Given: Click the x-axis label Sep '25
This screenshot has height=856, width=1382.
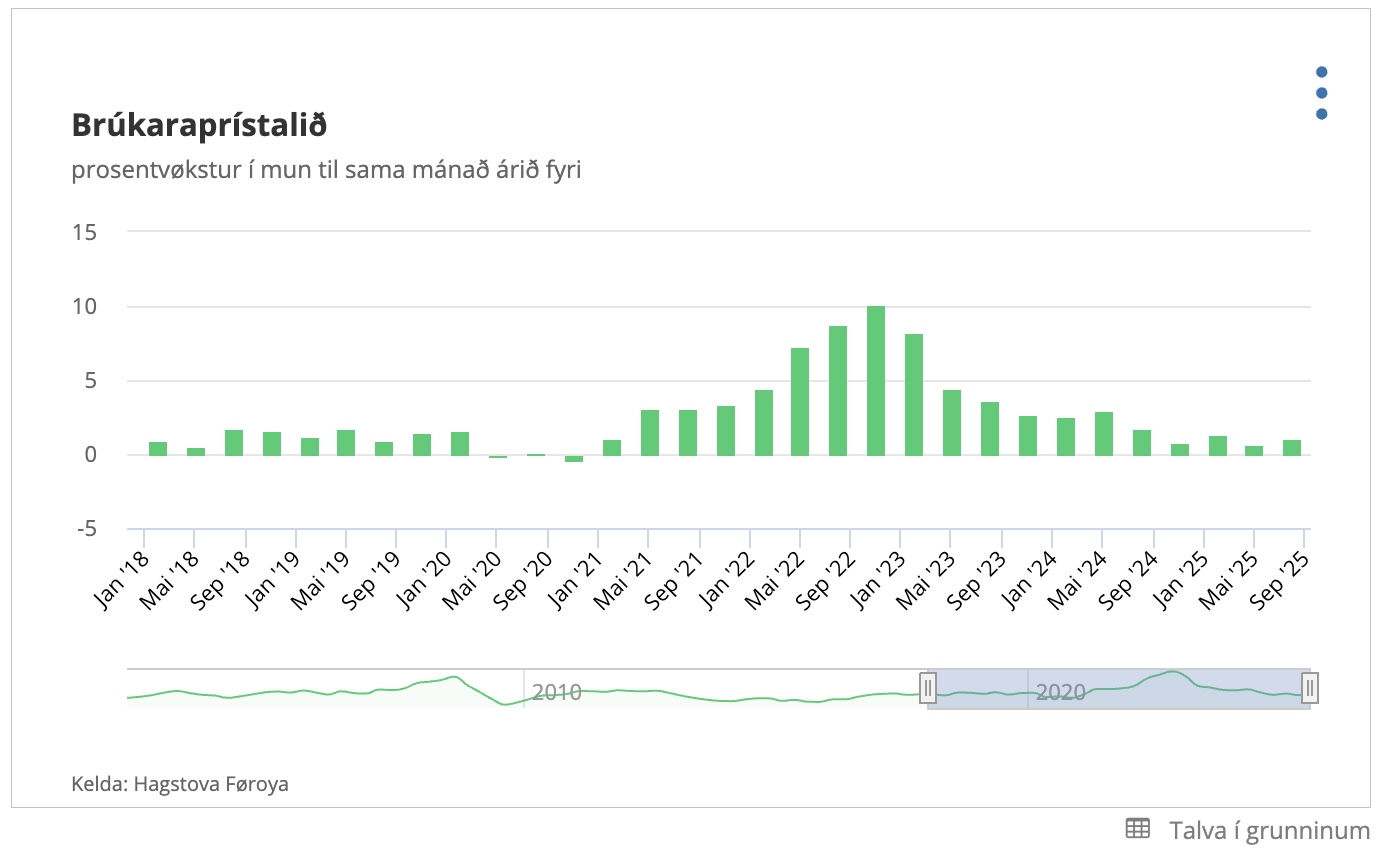Looking at the screenshot, I should [x=1283, y=579].
